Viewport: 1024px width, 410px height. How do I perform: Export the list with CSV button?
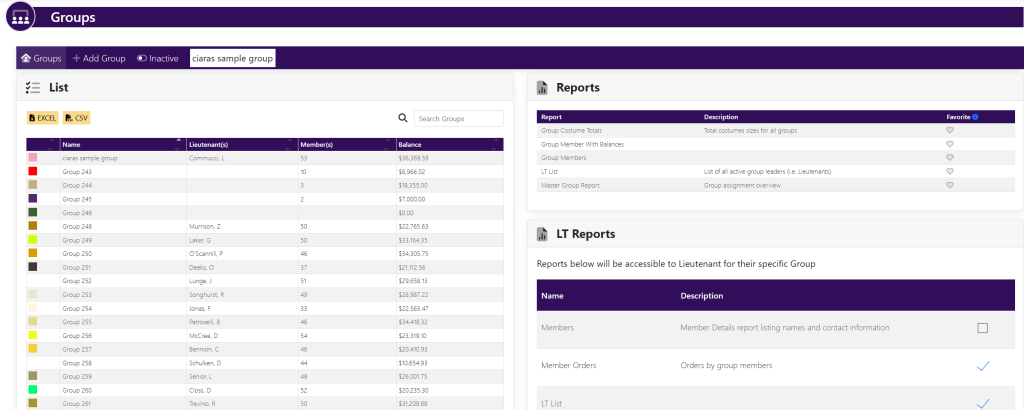[x=77, y=118]
